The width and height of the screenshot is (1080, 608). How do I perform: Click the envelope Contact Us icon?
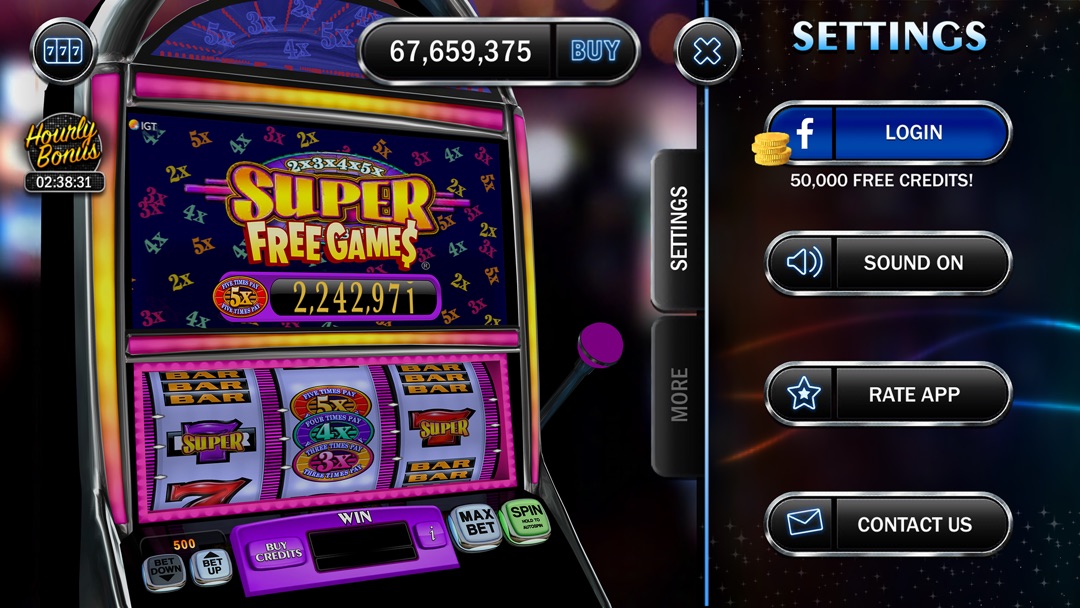(x=803, y=523)
